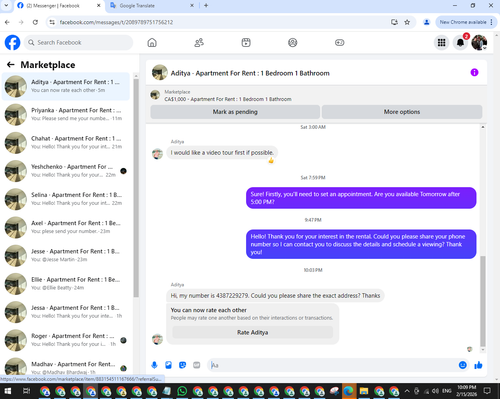View site information icon in address bar

pos(52,22)
